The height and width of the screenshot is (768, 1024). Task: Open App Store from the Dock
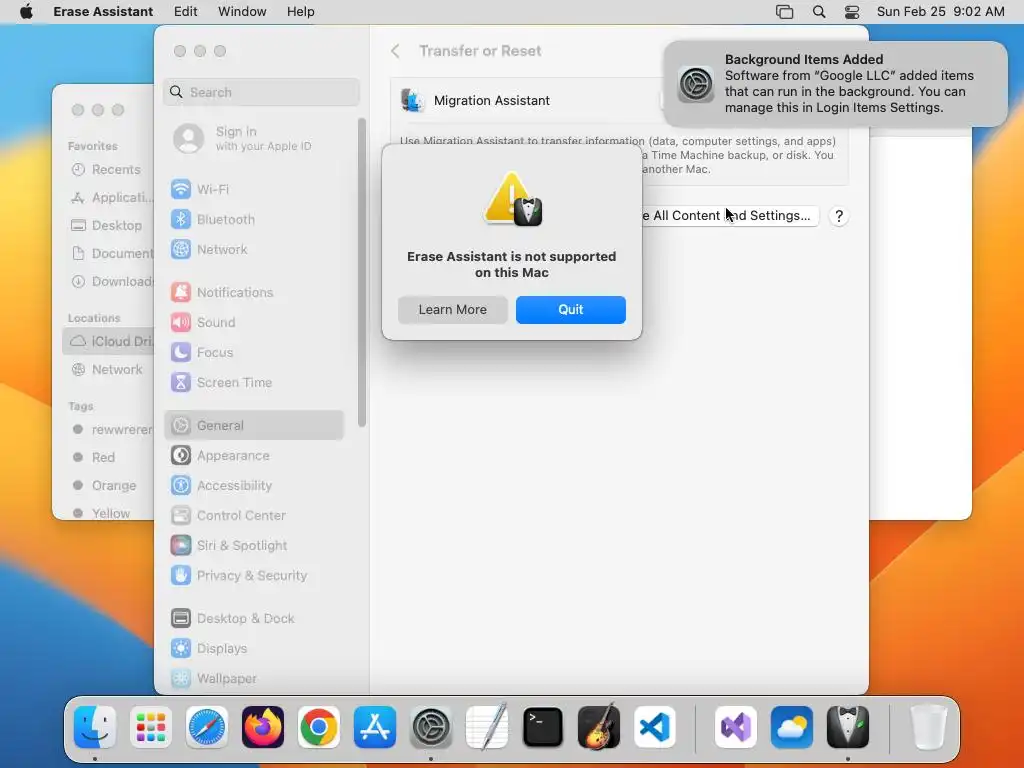(375, 727)
